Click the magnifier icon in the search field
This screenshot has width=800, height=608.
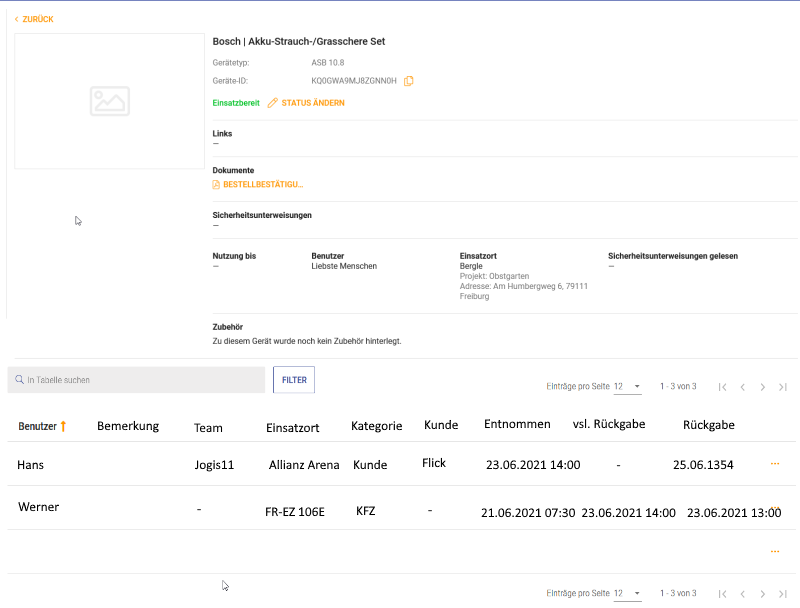click(19, 379)
